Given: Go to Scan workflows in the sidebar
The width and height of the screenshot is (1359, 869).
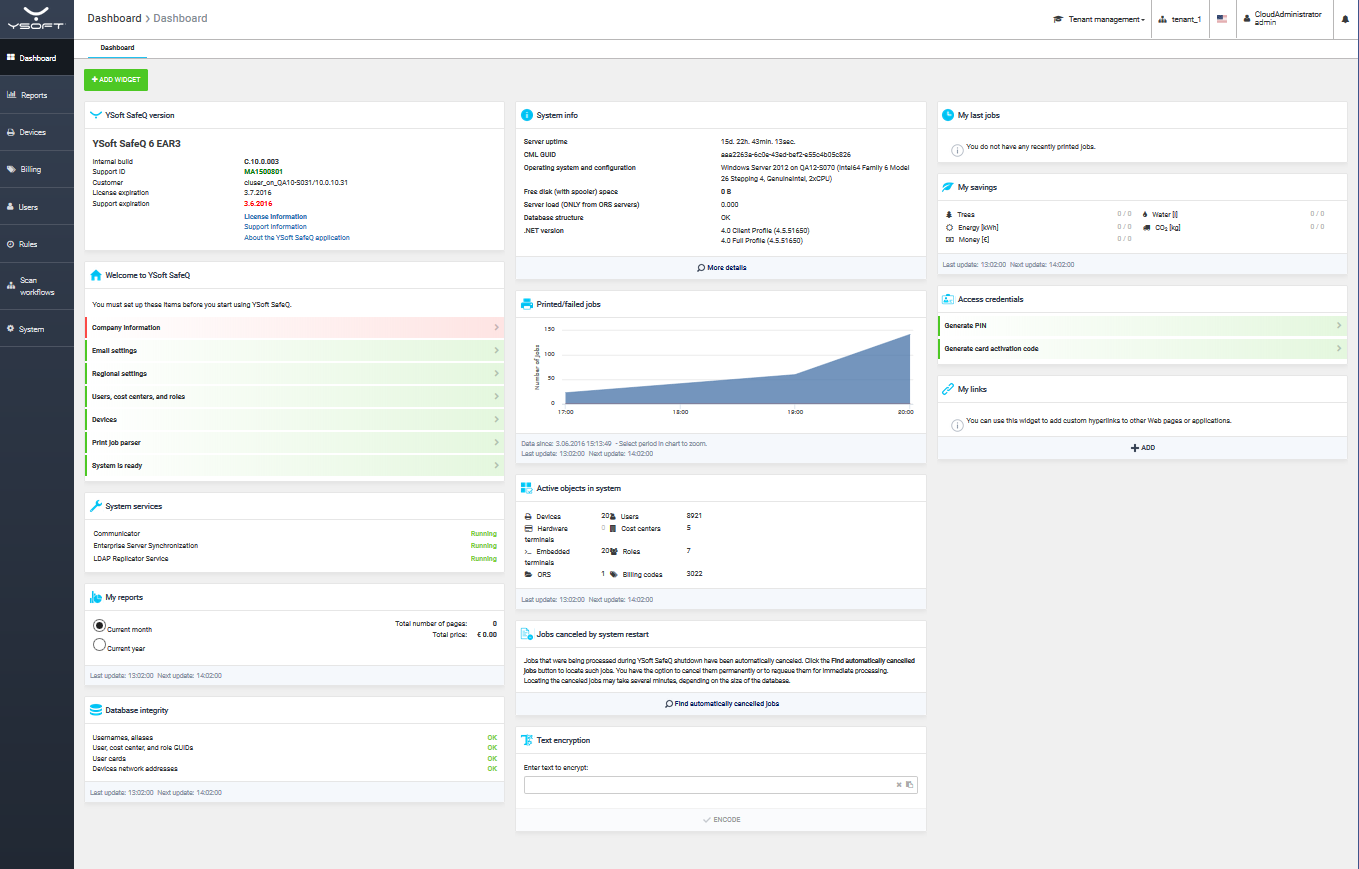Looking at the screenshot, I should click(36, 286).
